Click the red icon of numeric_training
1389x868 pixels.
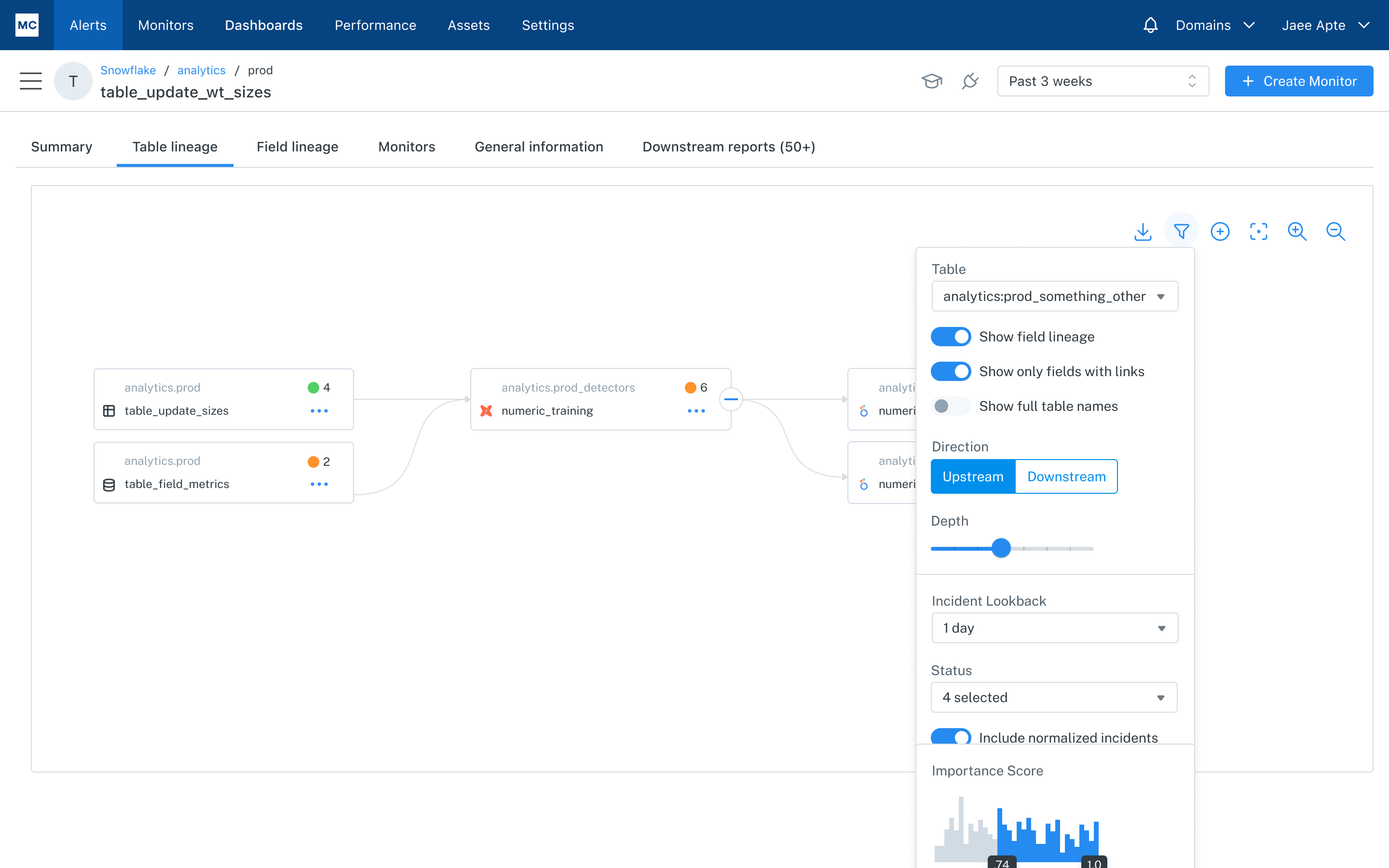[486, 411]
